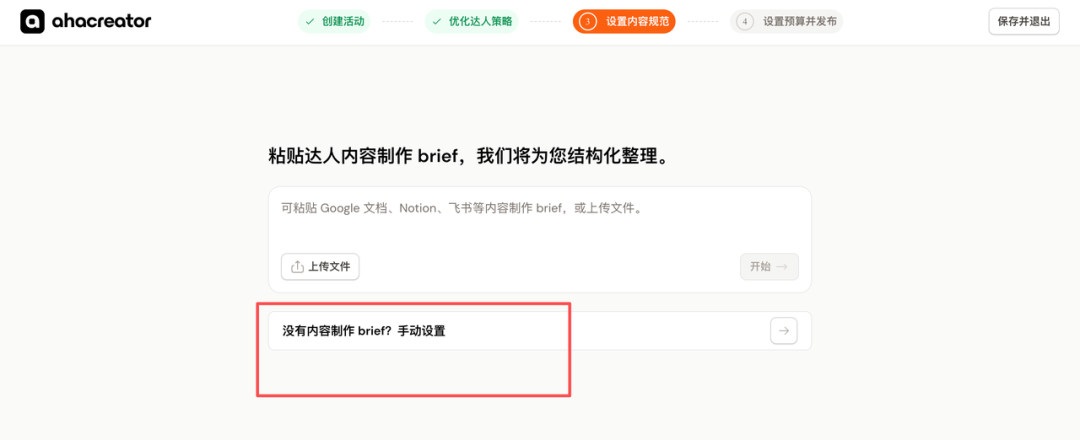Click the 保存并退出 button
This screenshot has height=440, width=1080.
(x=1024, y=21)
